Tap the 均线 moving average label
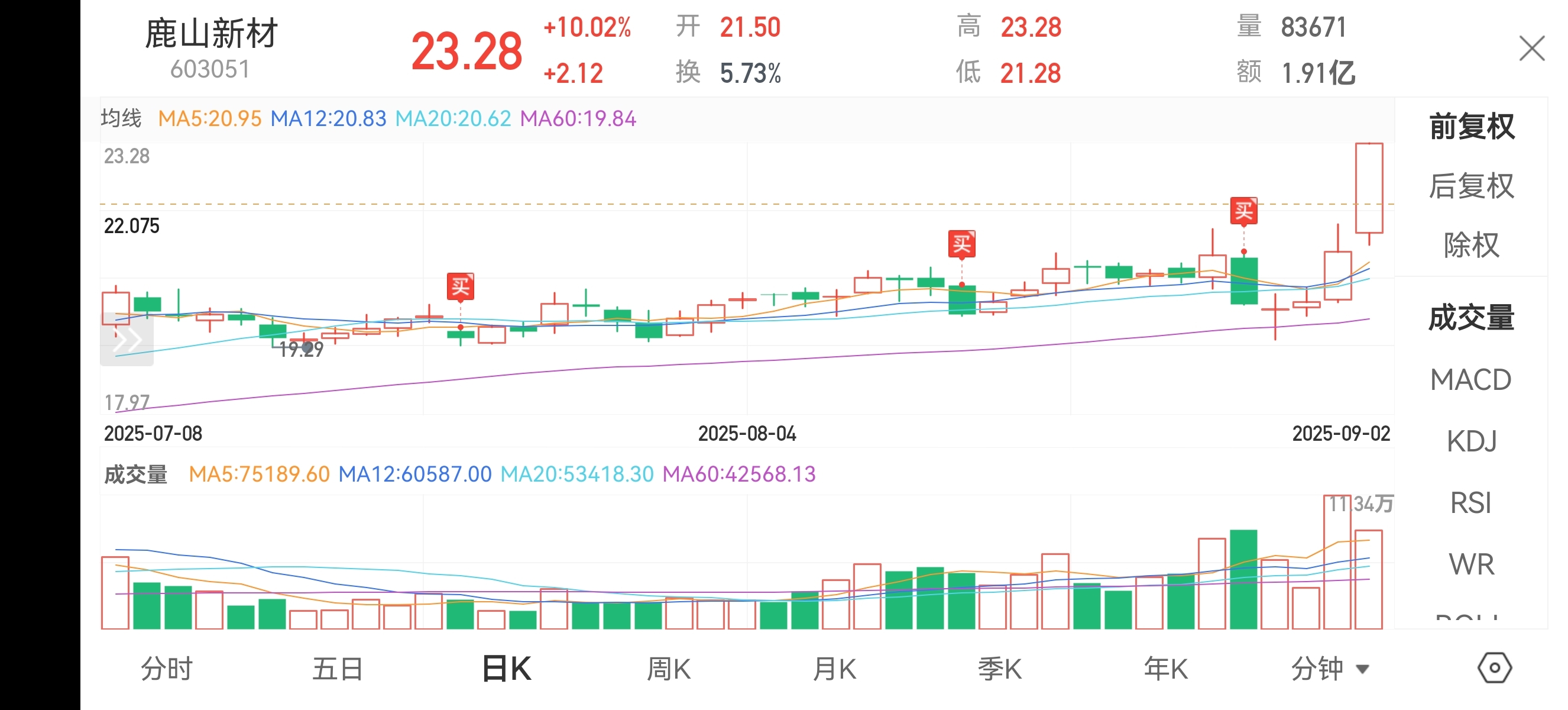The image size is (1568, 710). [121, 118]
